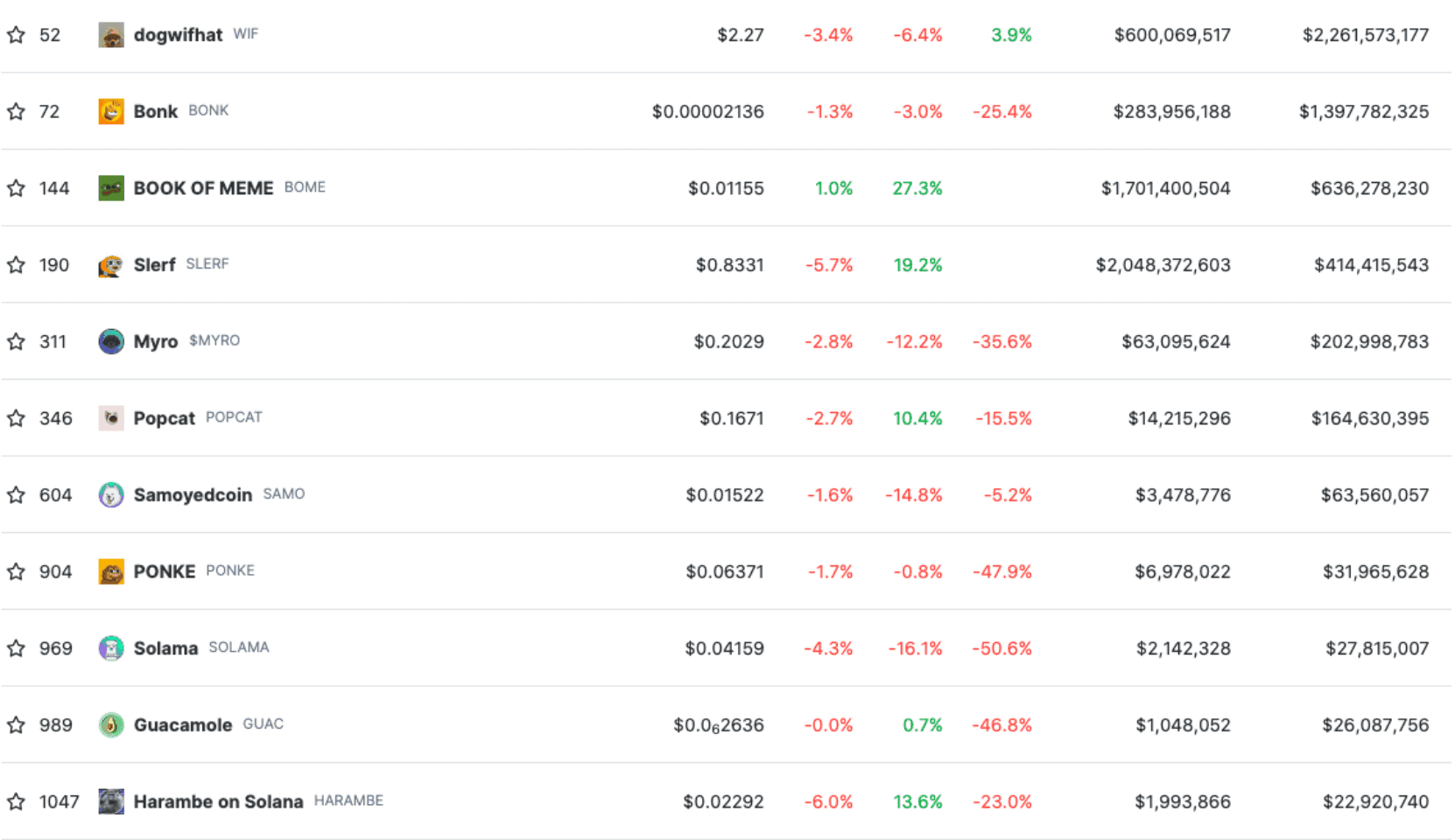The image size is (1455, 840).
Task: Click the Guacamole avocado logo icon
Action: (111, 725)
